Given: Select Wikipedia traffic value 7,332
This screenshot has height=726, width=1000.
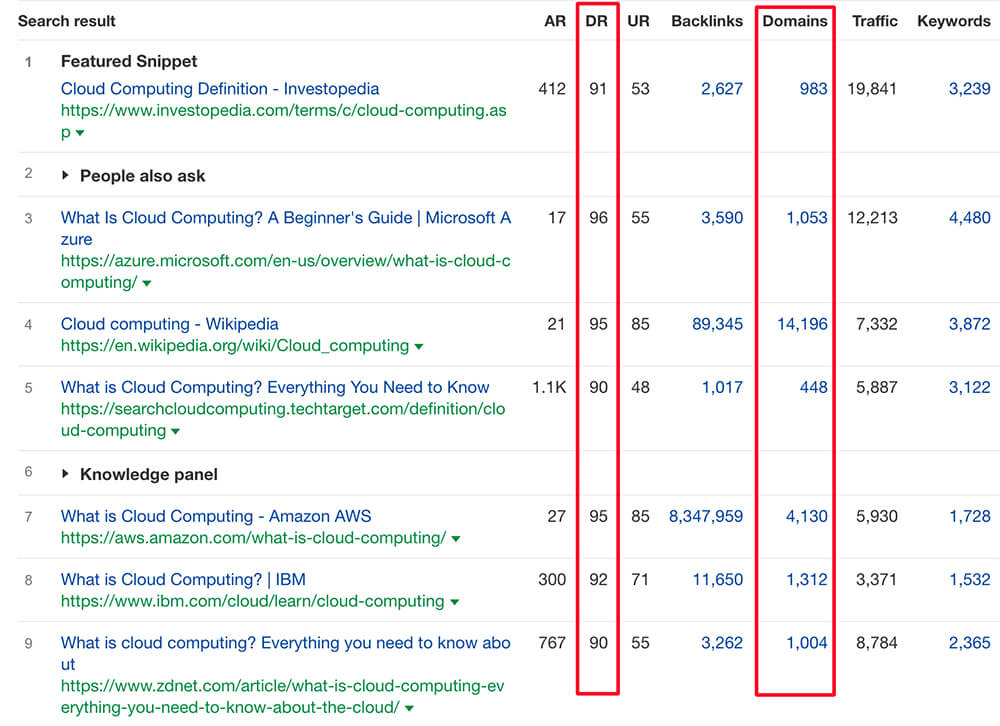Looking at the screenshot, I should [876, 324].
